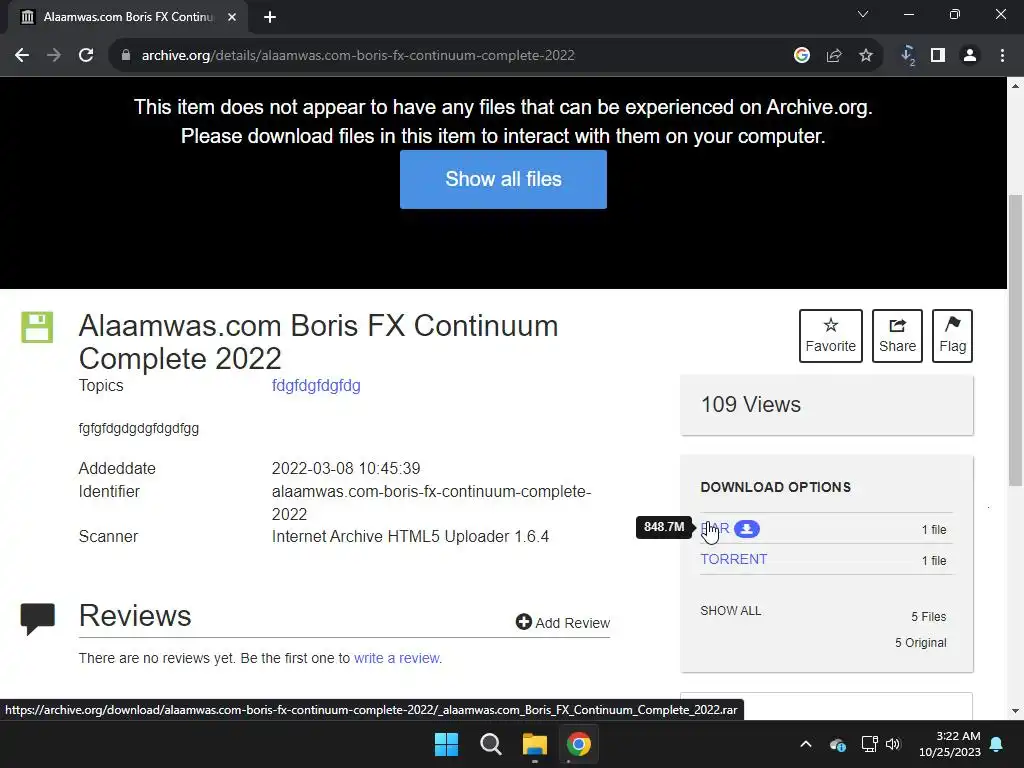Click the 5 Files count text
Image resolution: width=1024 pixels, height=768 pixels.
[x=929, y=616]
